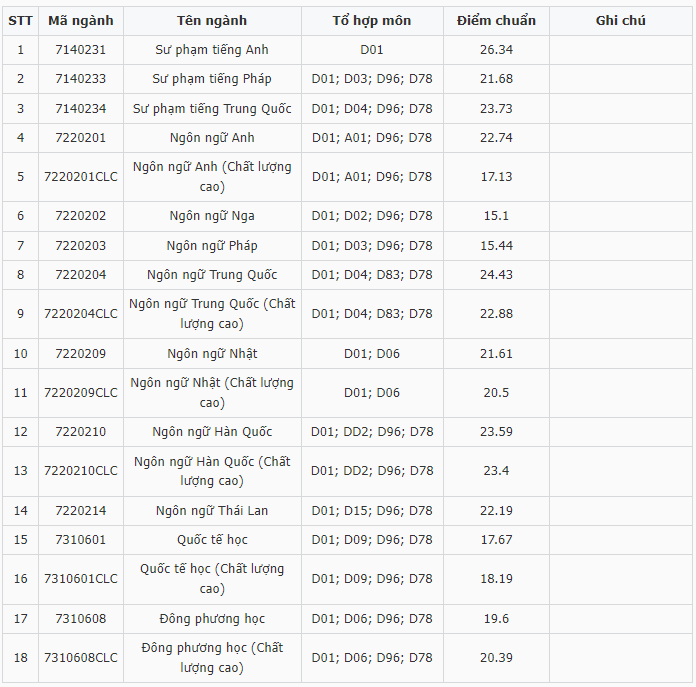Click score 20.5 in row 11
The height and width of the screenshot is (687, 696).
496,393
